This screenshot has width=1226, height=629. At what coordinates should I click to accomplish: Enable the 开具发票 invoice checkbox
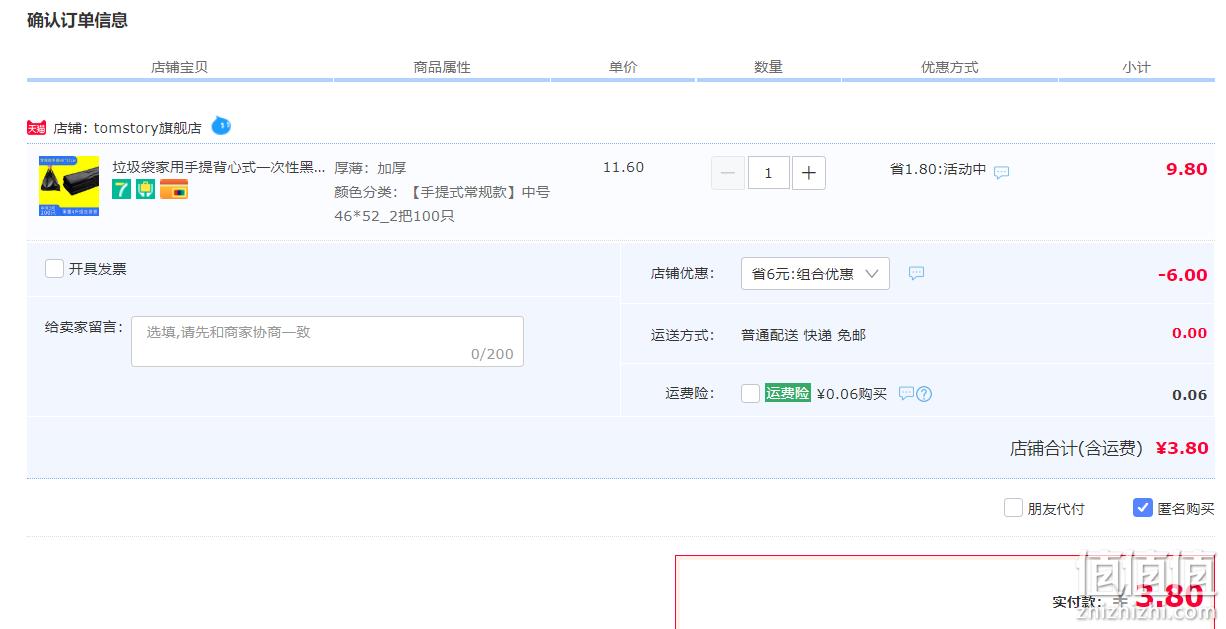tap(55, 269)
